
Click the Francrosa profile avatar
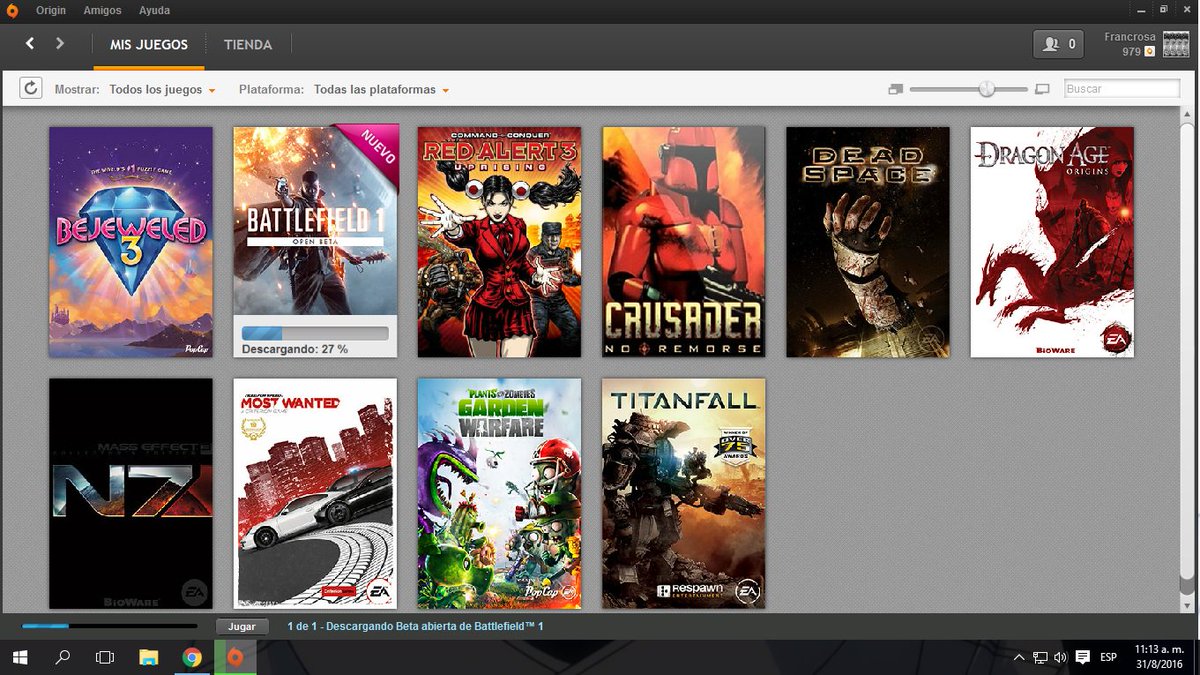click(1176, 44)
